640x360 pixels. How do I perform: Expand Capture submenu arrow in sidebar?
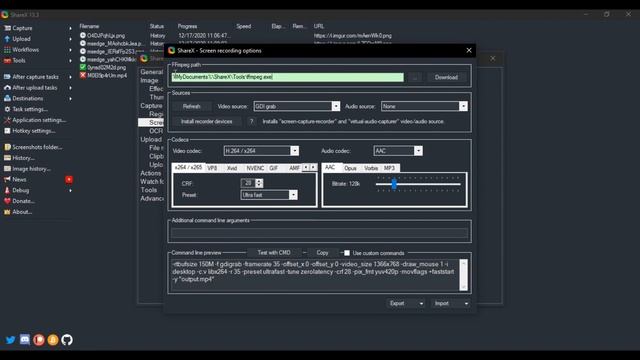(x=70, y=28)
